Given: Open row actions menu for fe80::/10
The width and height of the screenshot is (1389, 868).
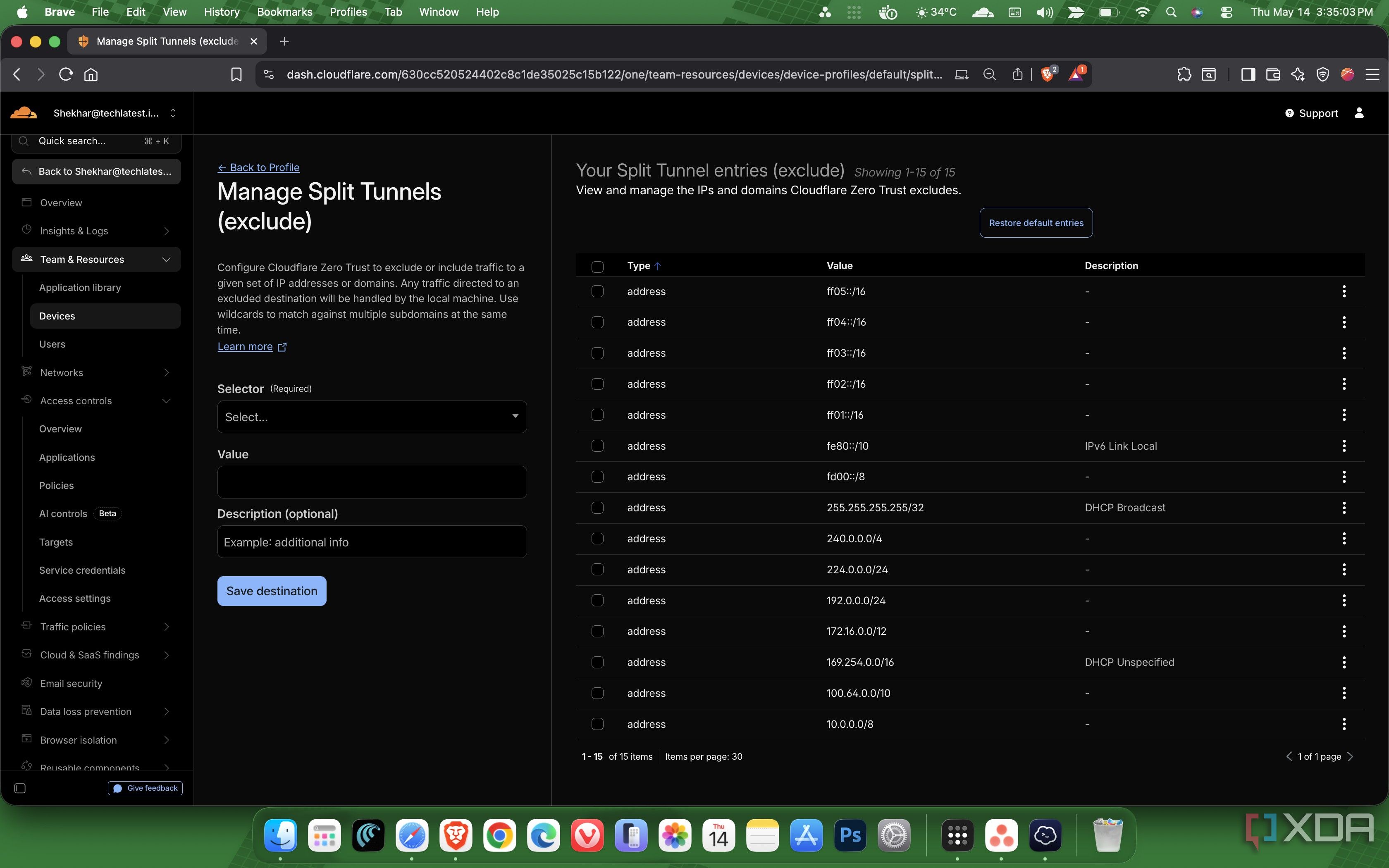Looking at the screenshot, I should (x=1344, y=446).
